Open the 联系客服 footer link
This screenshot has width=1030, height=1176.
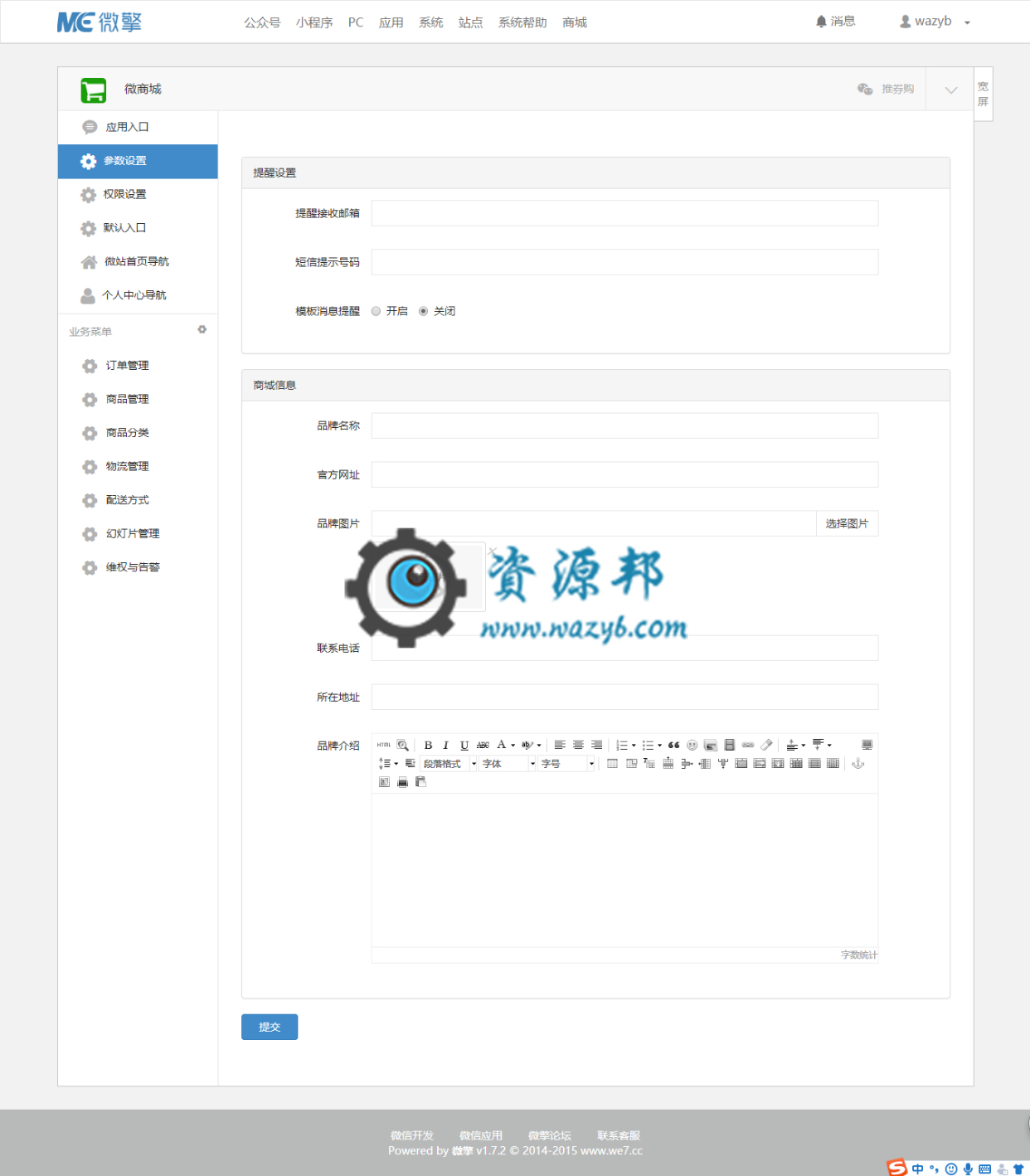(x=619, y=1135)
